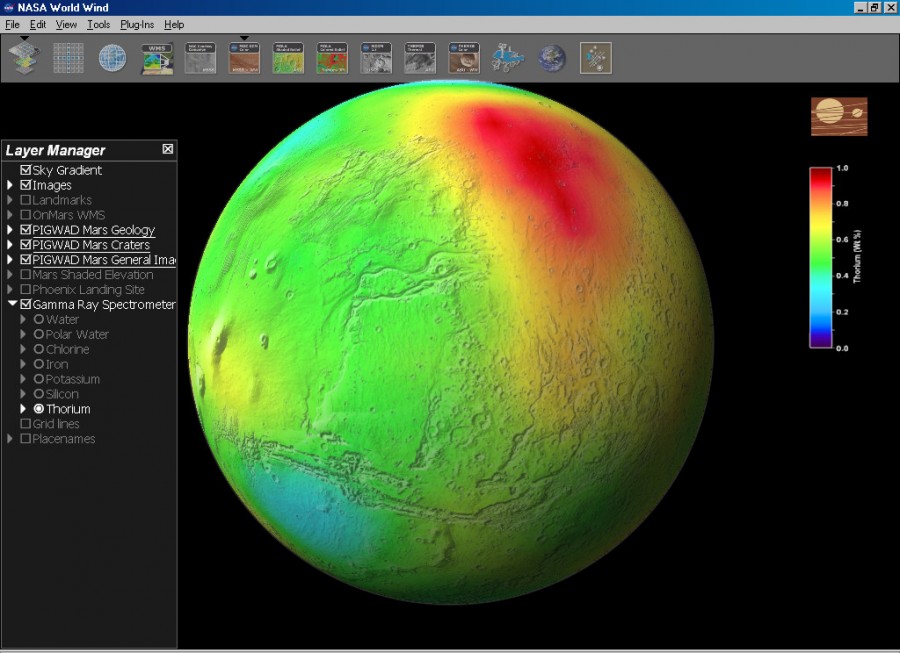Screen dimensions: 900x653
Task: Expand the PIGWAD Mars Craters arrow
Action: (x=11, y=245)
